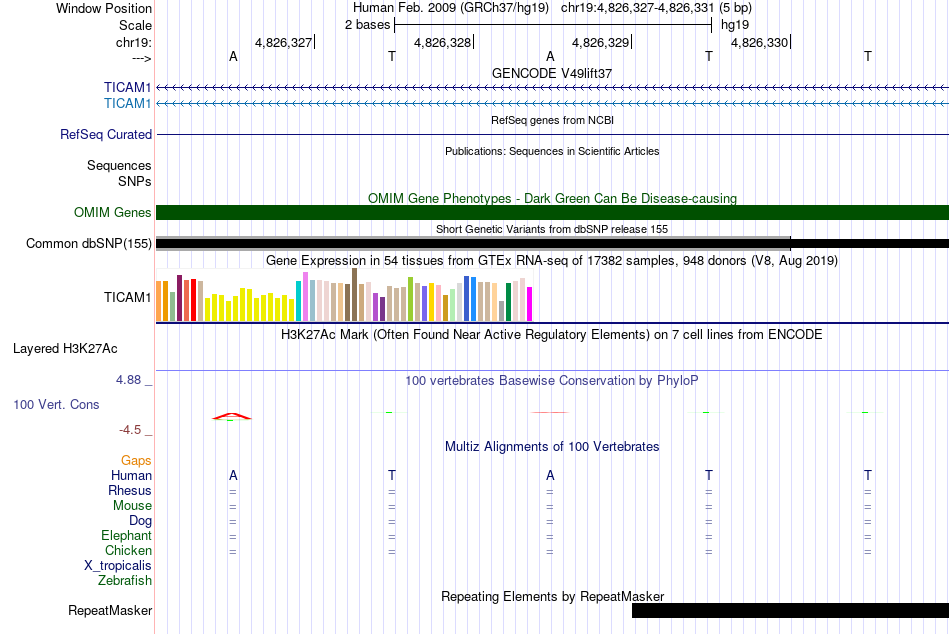Click the 100 Vert. Cons label

pyautogui.click(x=56, y=405)
